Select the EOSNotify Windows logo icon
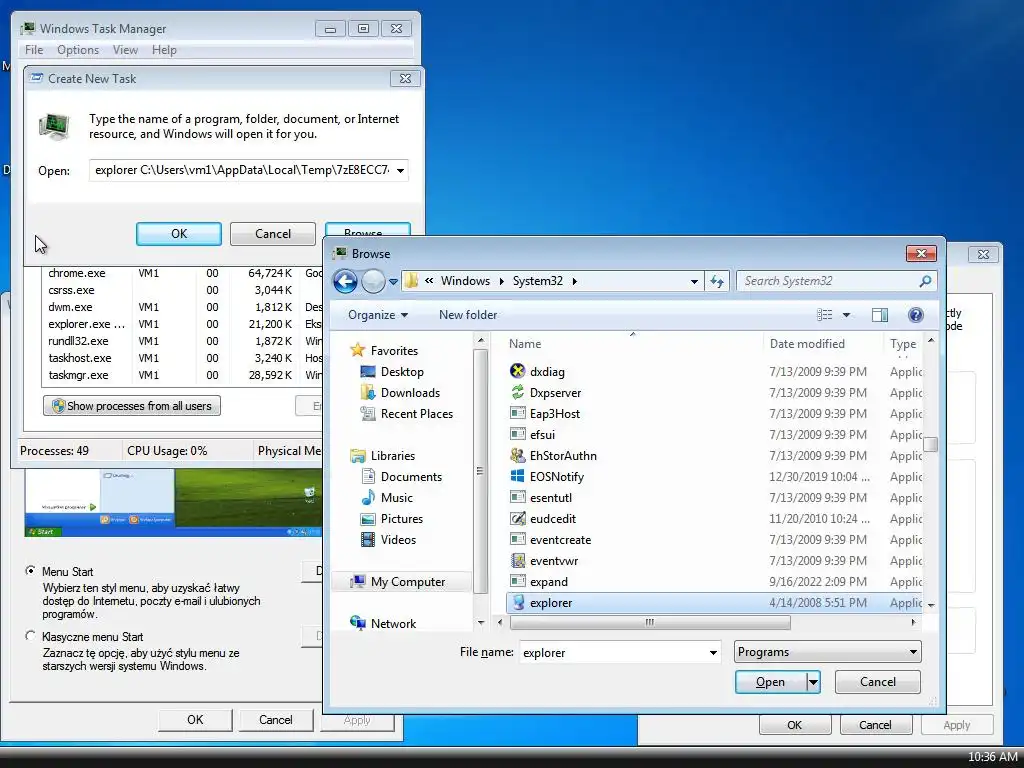 [517, 476]
